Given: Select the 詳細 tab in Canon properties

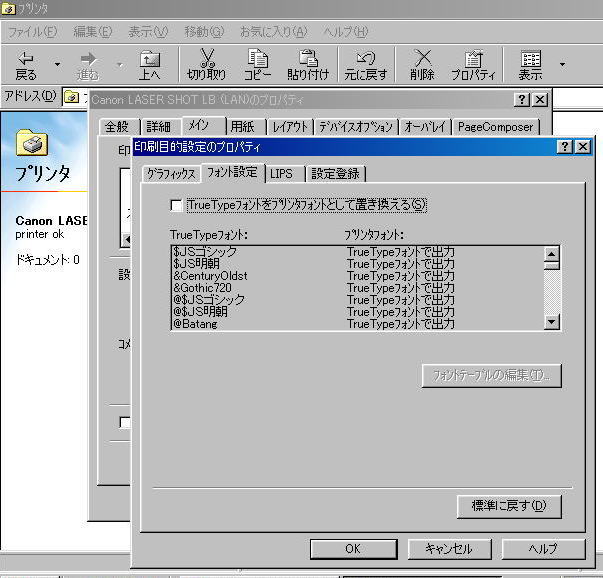Looking at the screenshot, I should [161, 127].
